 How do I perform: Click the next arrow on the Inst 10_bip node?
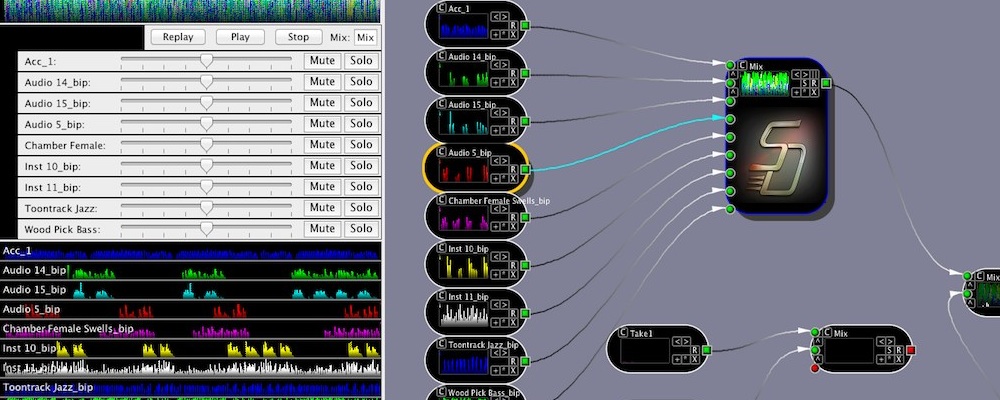tap(504, 256)
